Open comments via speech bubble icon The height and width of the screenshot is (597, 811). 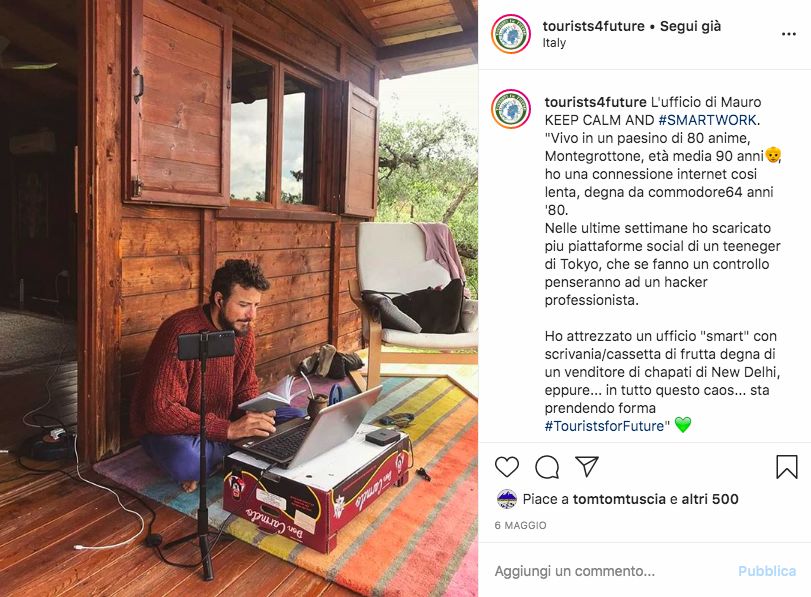pos(547,467)
